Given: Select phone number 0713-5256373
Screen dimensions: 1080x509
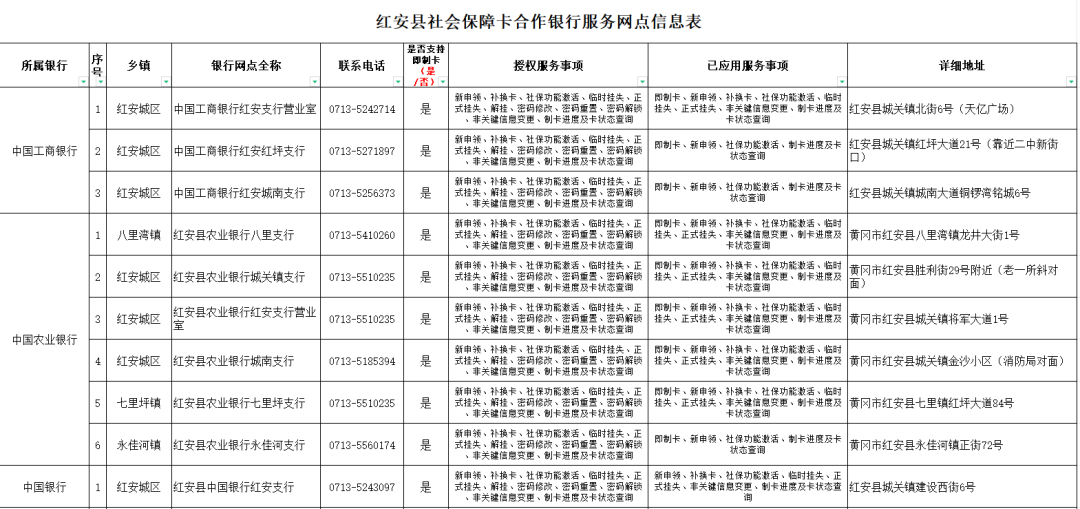Looking at the screenshot, I should tap(362, 193).
